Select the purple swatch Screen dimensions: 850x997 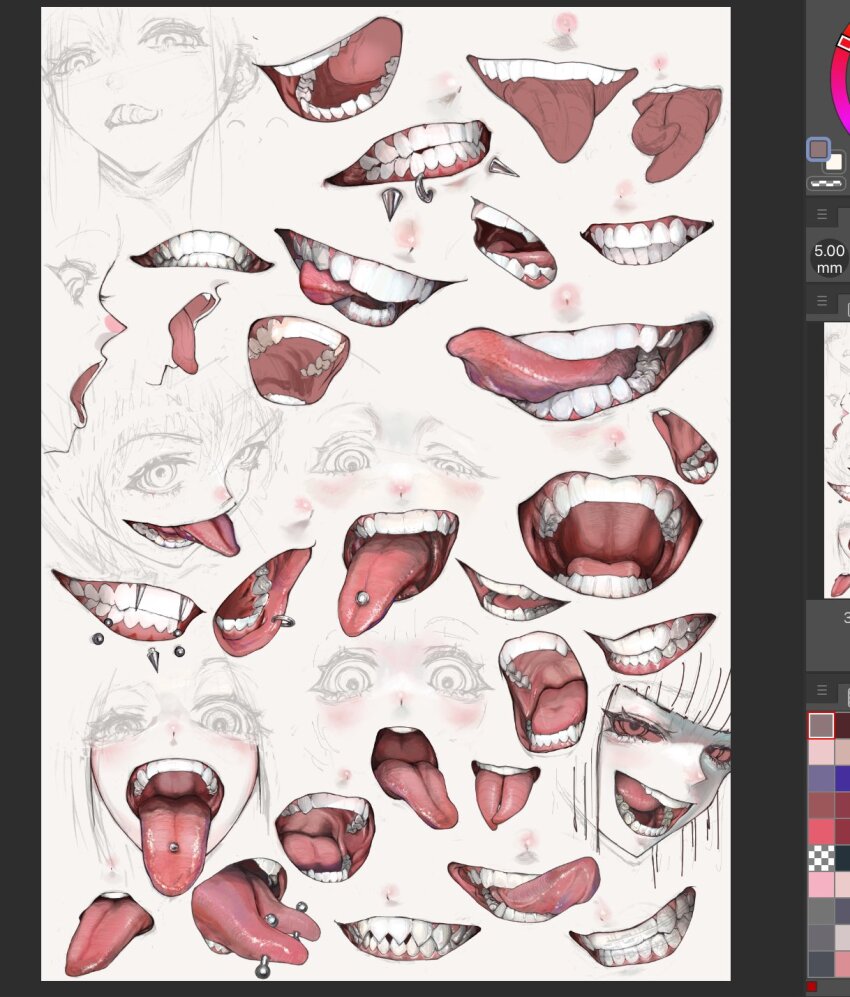[820, 778]
